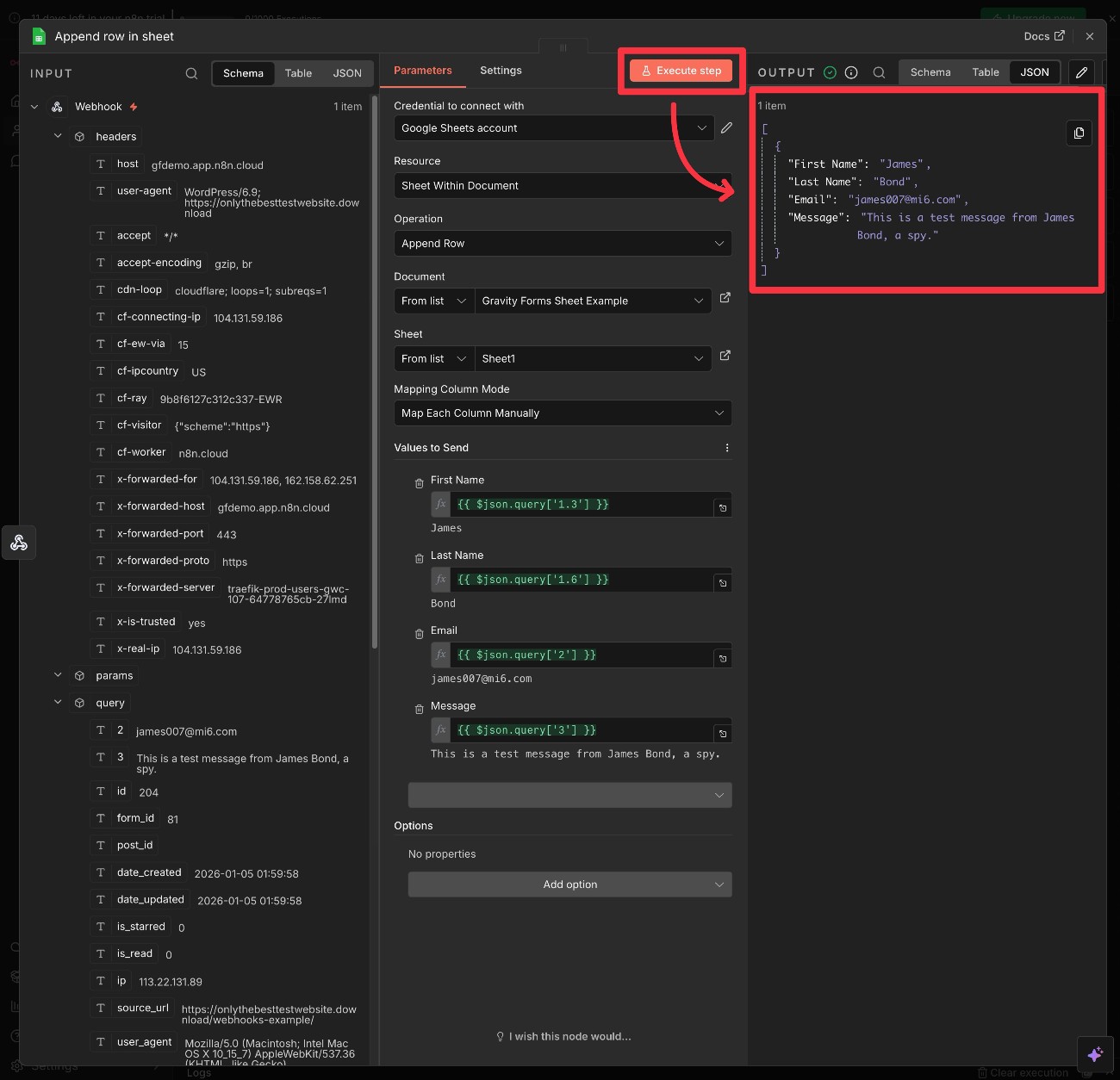The width and height of the screenshot is (1120, 1080).
Task: Open the Mapping Column Mode dropdown
Action: click(562, 413)
